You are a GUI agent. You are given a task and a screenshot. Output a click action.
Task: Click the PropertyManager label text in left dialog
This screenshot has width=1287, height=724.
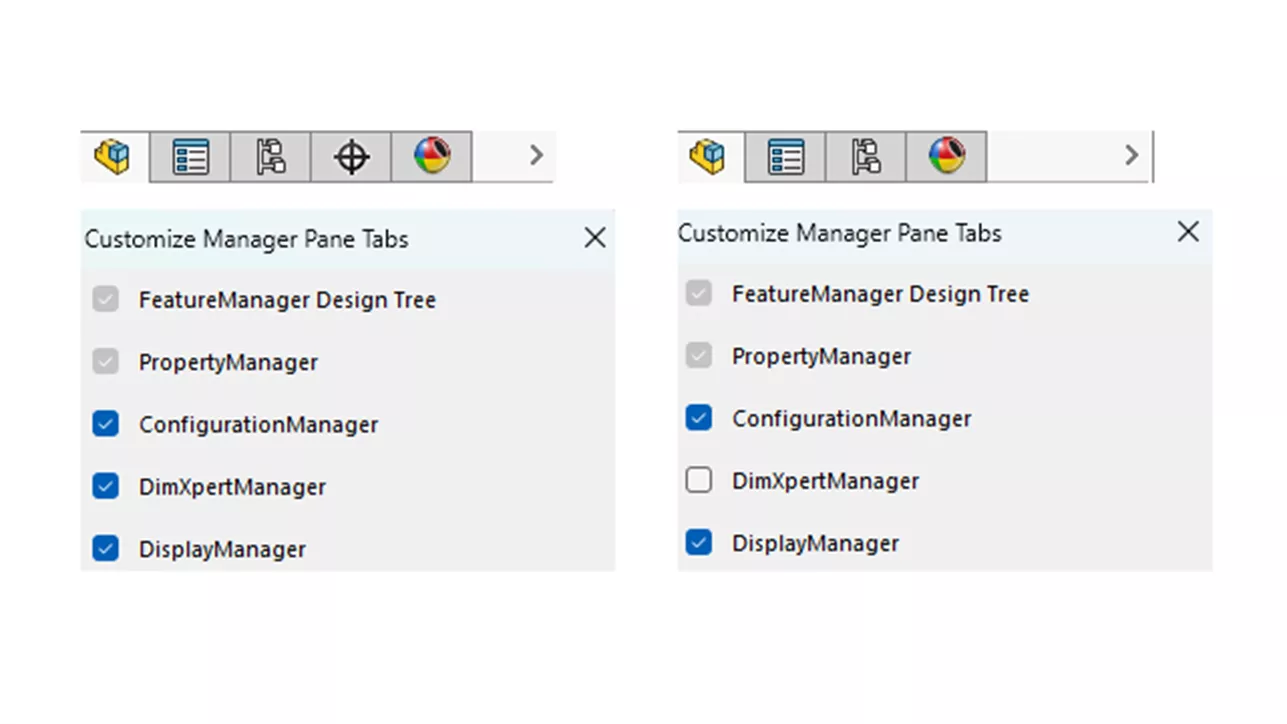pos(227,361)
